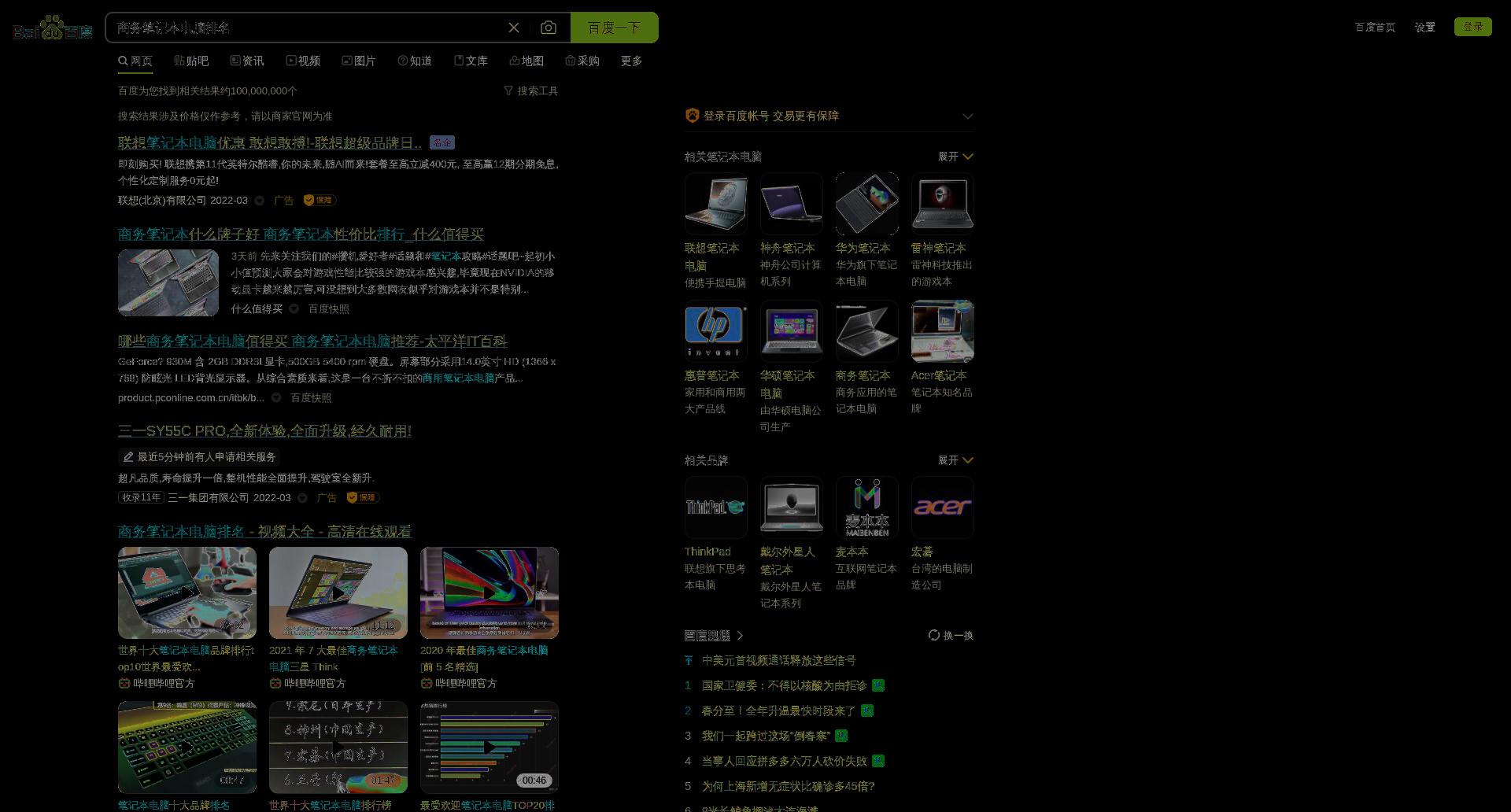Click the 百度一下 search button
Image resolution: width=1511 pixels, height=812 pixels.
[x=614, y=28]
